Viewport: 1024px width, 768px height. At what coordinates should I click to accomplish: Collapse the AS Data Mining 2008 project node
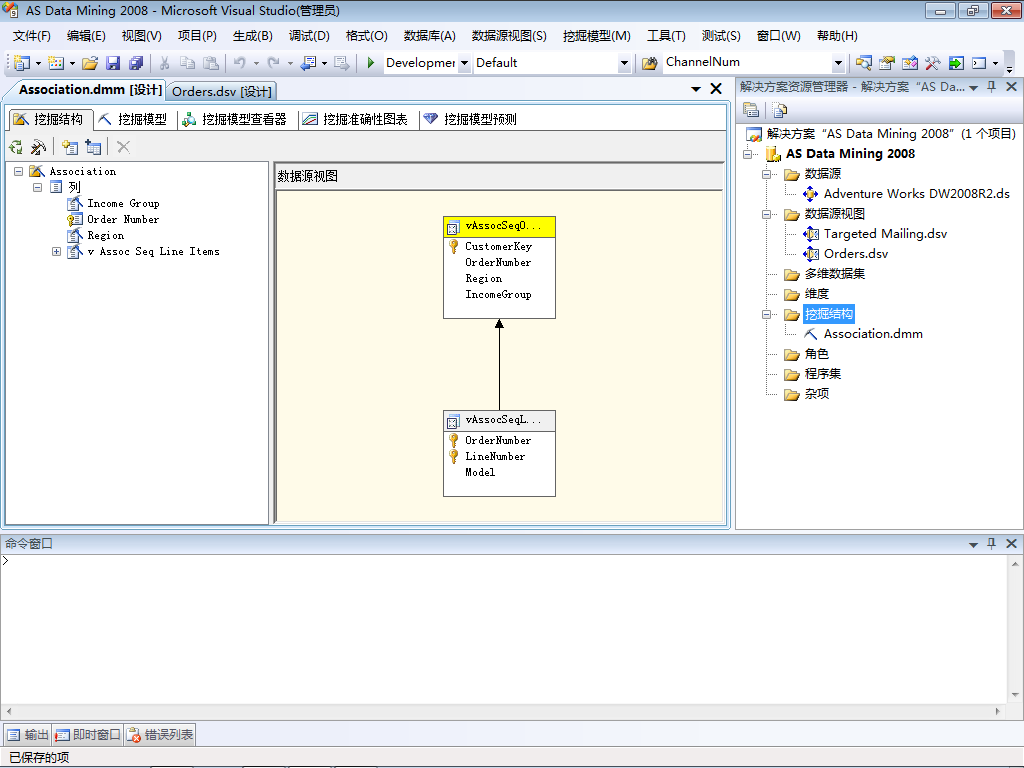pos(748,154)
